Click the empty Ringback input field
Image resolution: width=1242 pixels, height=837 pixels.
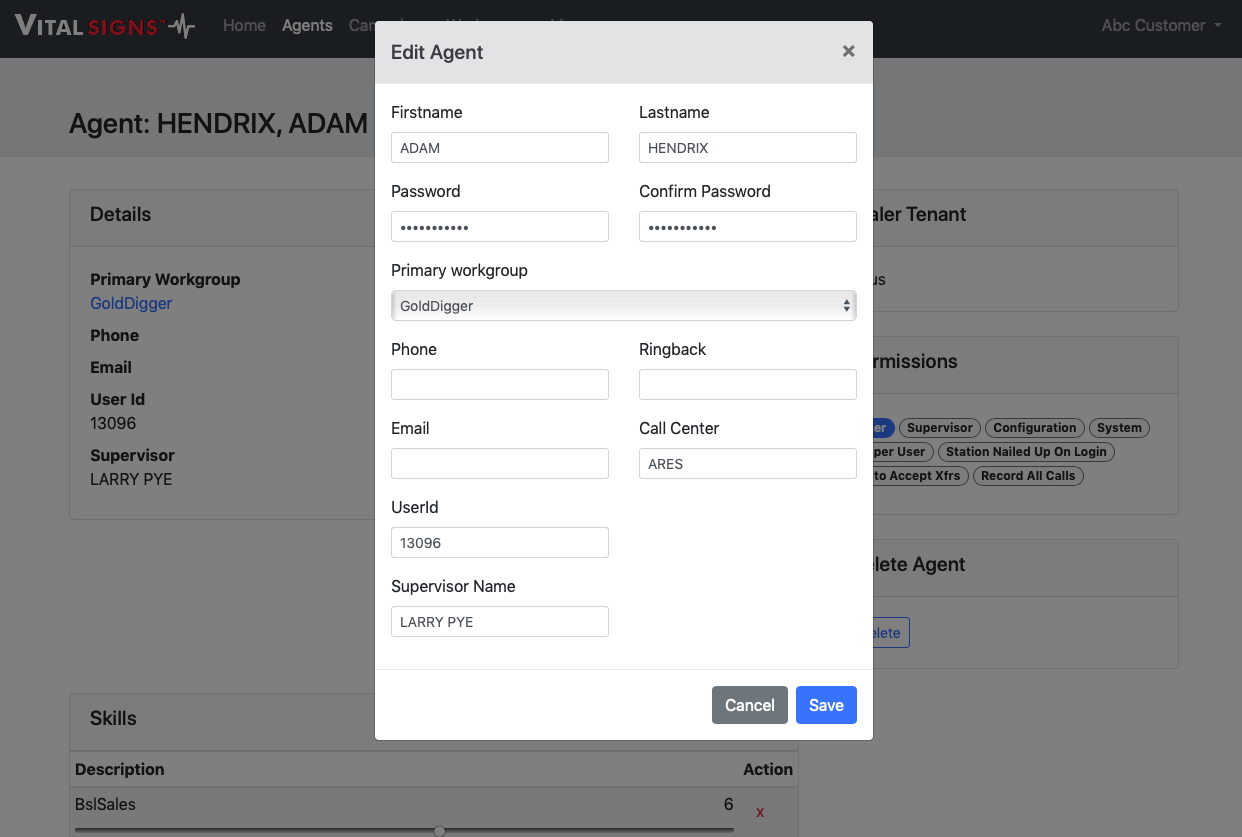(x=747, y=385)
